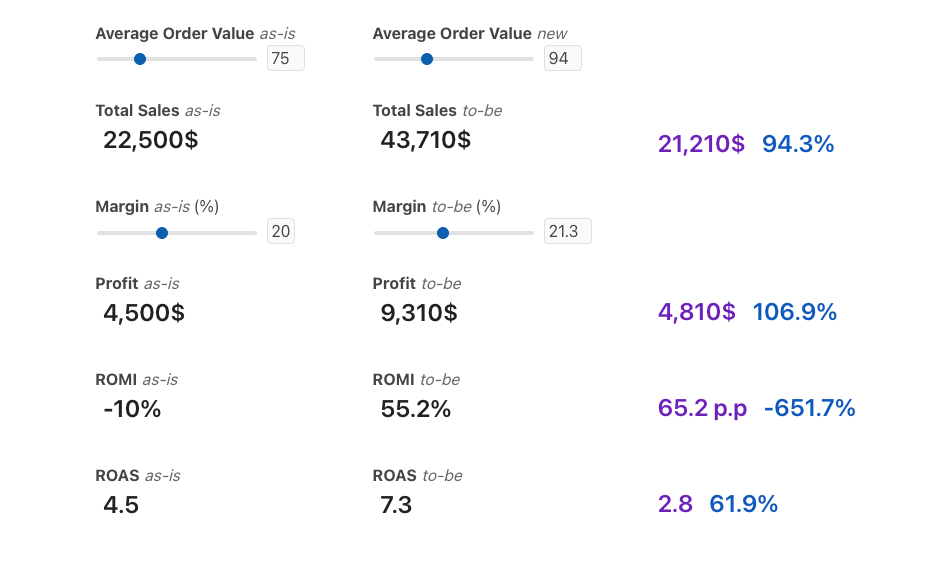Focus the new order value field showing 94
This screenshot has height=562, width=936.
pos(562,59)
